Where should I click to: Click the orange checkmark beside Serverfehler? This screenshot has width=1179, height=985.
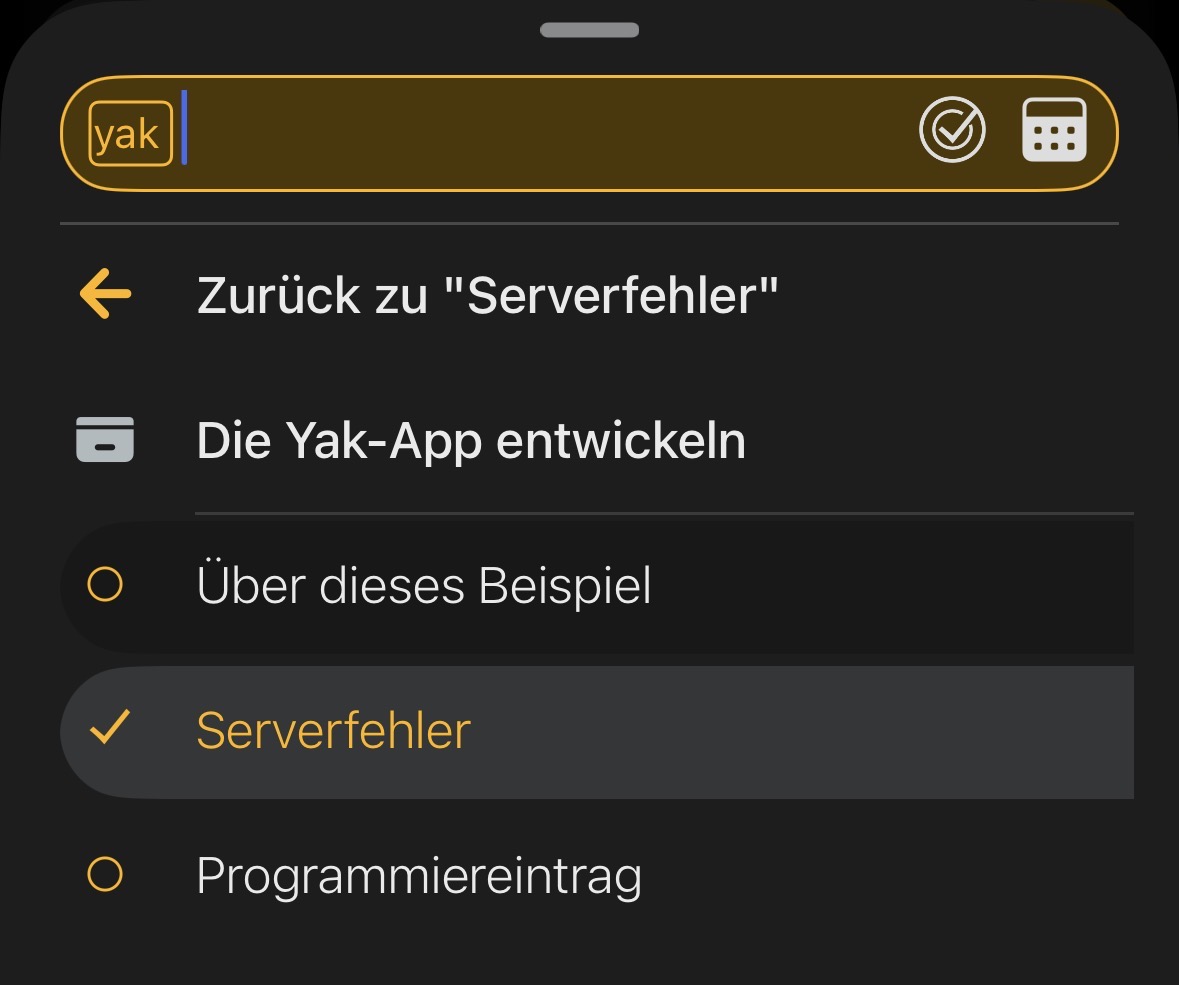[108, 730]
